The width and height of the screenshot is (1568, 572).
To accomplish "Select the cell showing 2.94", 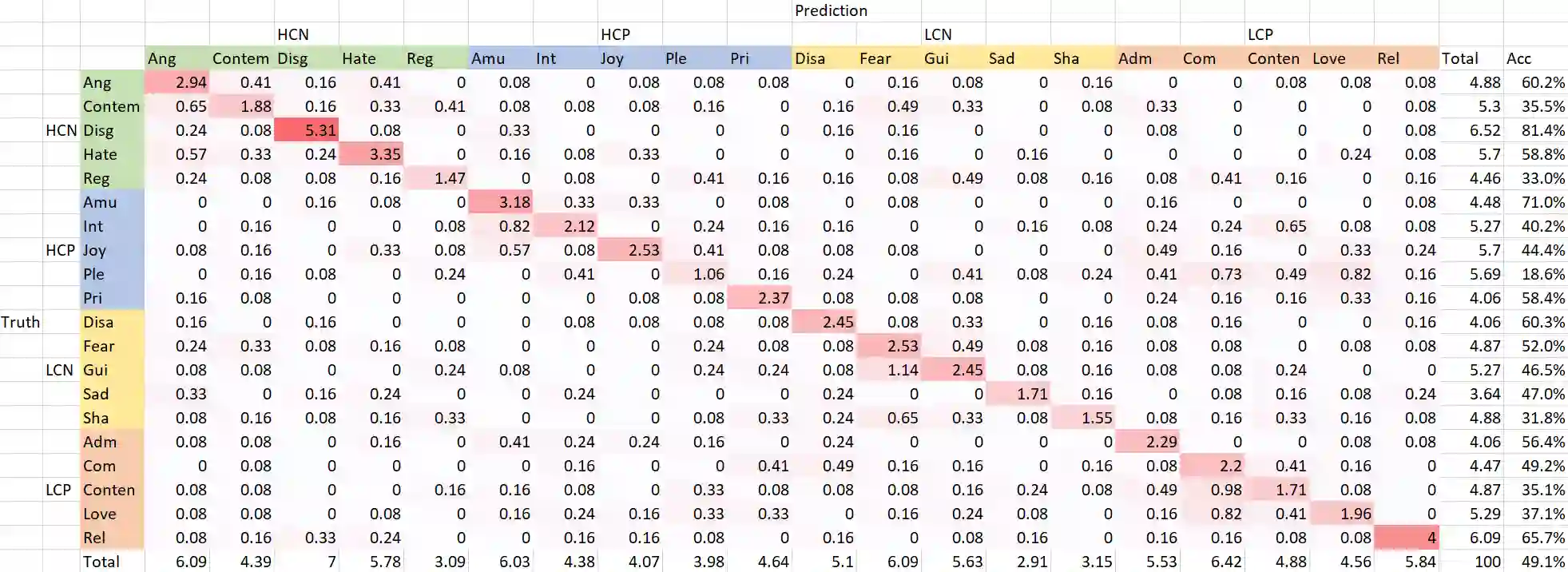I will [177, 82].
